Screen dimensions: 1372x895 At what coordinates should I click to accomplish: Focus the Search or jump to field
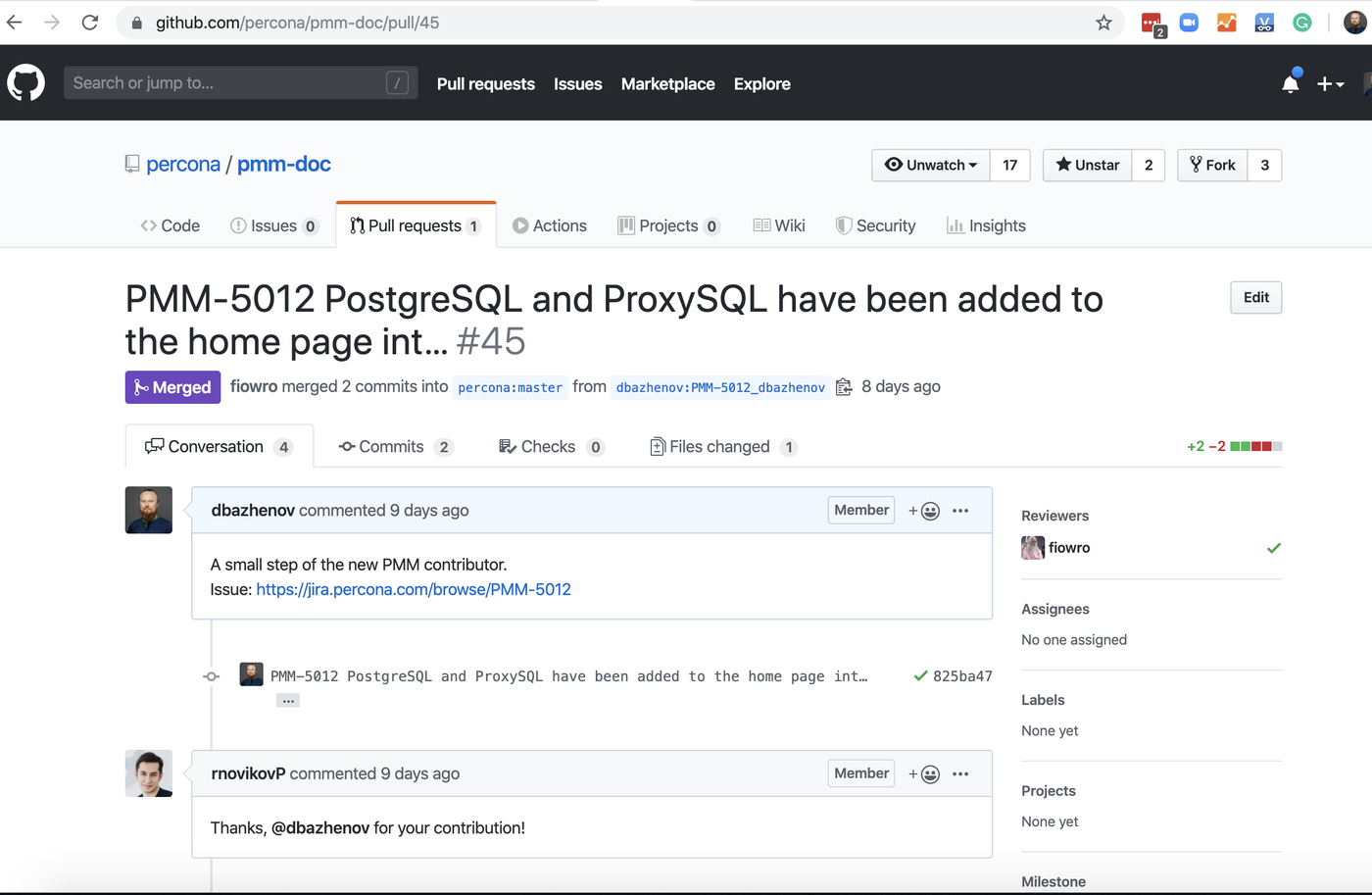tap(240, 82)
